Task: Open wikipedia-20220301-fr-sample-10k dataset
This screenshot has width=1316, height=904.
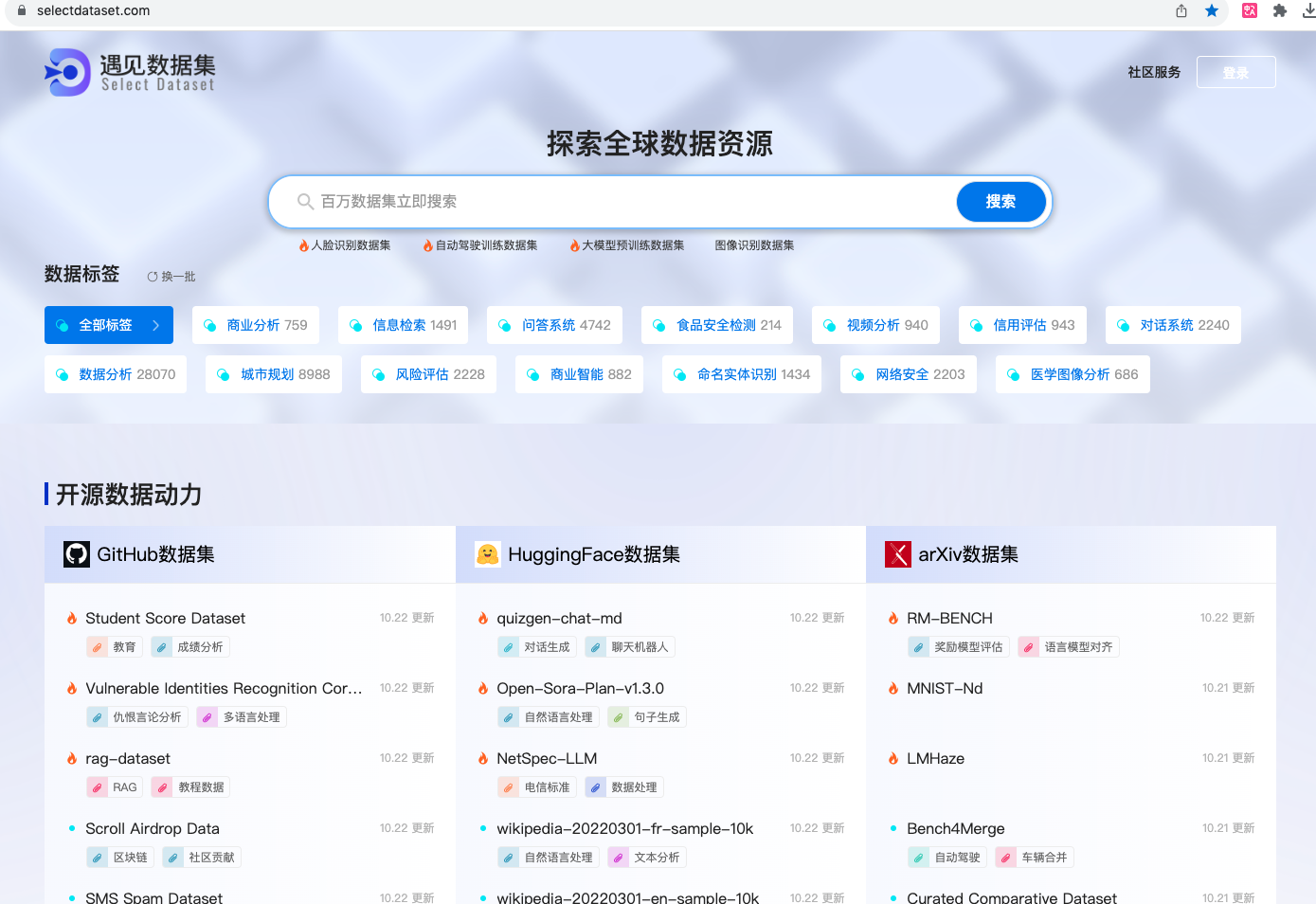Action: 625,828
